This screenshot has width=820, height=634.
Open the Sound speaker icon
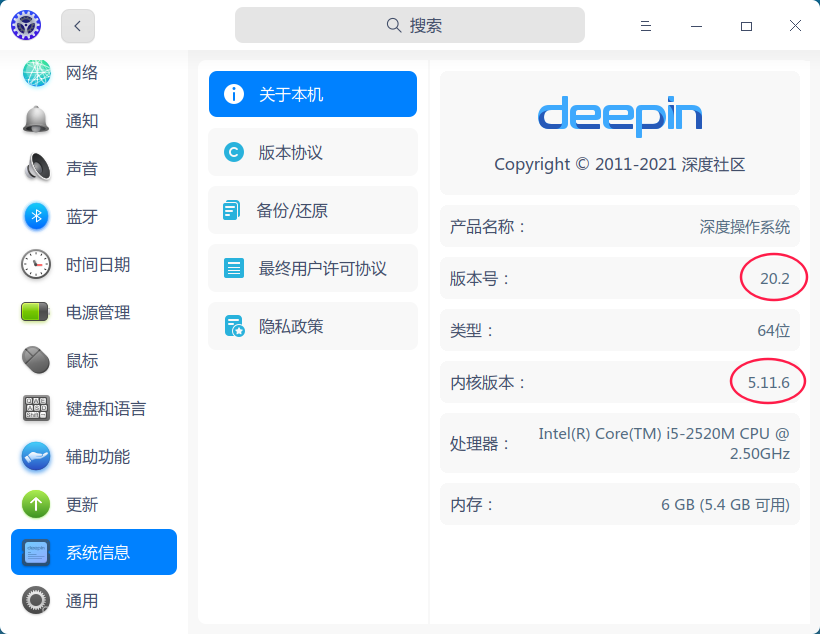pos(38,167)
